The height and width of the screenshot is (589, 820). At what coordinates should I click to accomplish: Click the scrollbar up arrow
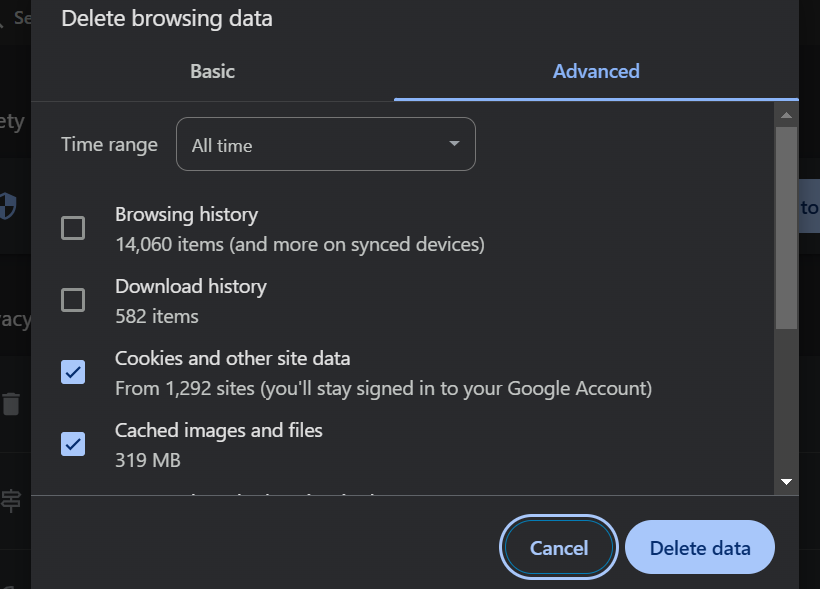point(786,116)
